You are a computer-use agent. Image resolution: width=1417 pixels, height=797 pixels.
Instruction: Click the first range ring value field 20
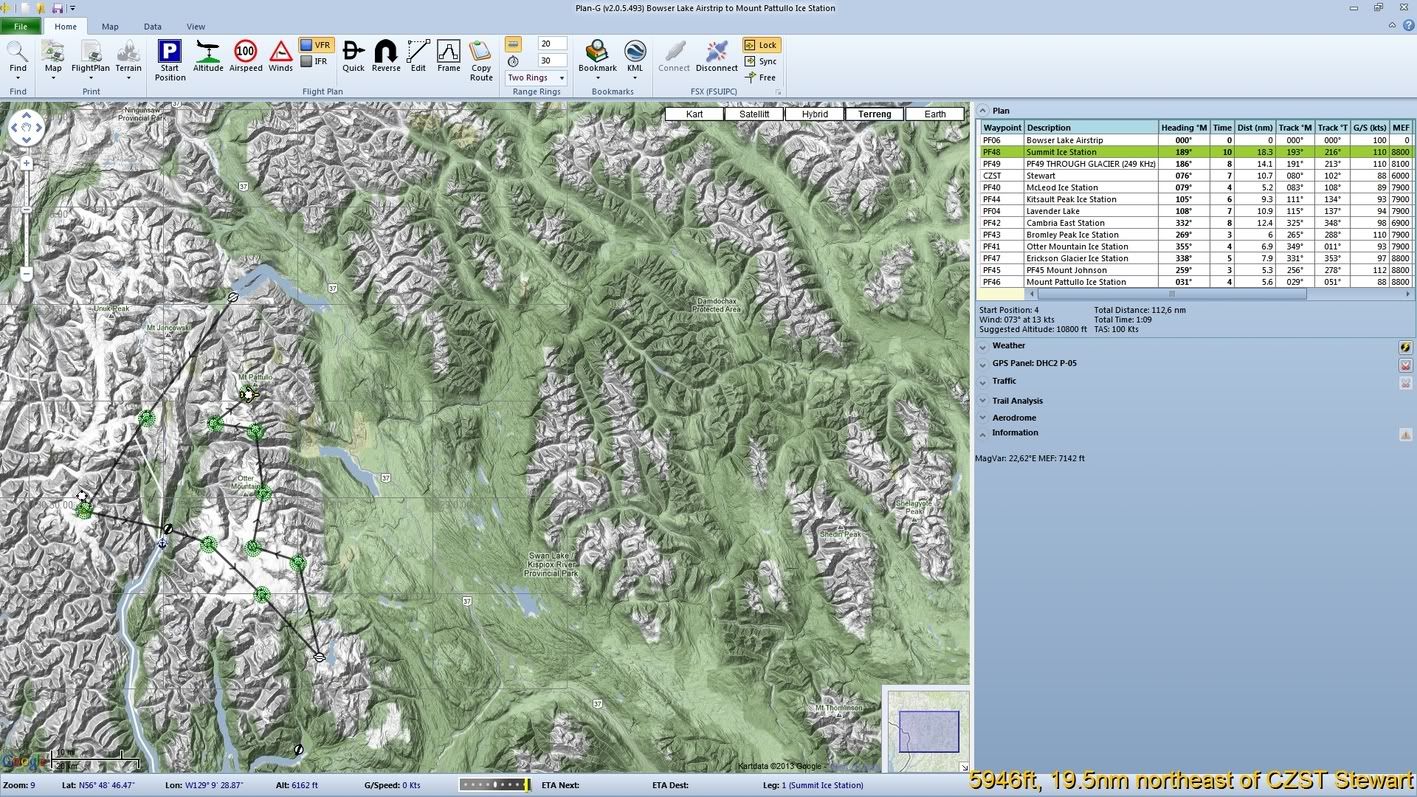click(x=552, y=44)
